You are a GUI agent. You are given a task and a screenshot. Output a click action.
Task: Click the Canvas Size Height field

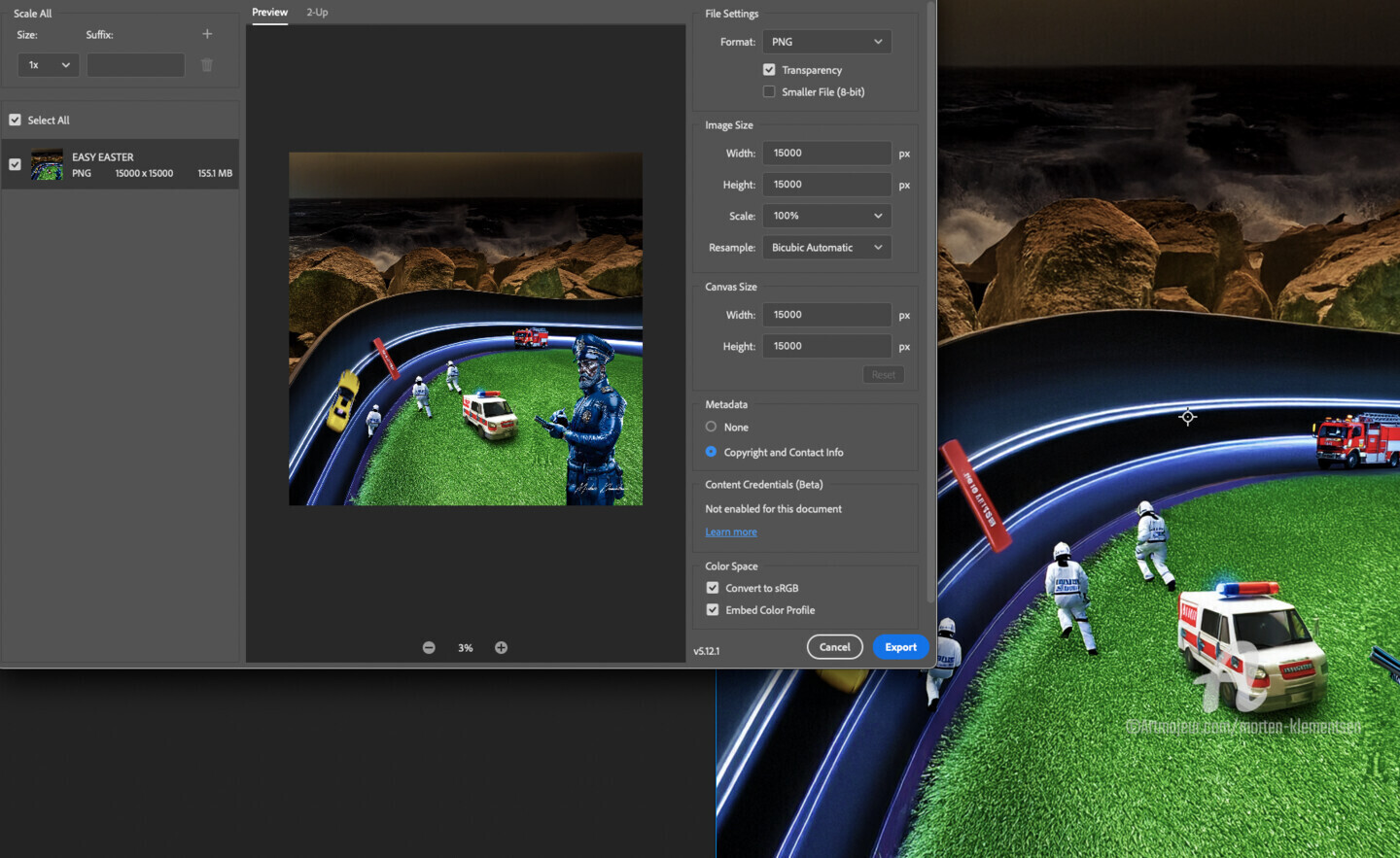pyautogui.click(x=826, y=346)
